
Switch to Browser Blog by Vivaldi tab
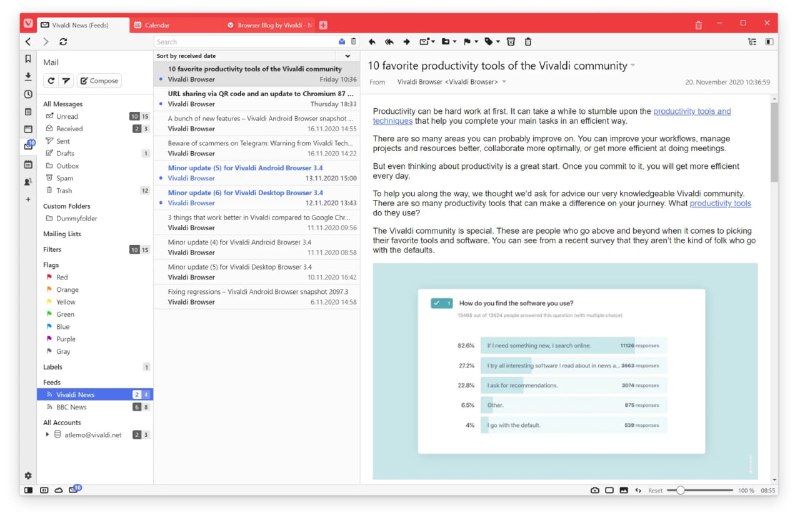coord(270,24)
